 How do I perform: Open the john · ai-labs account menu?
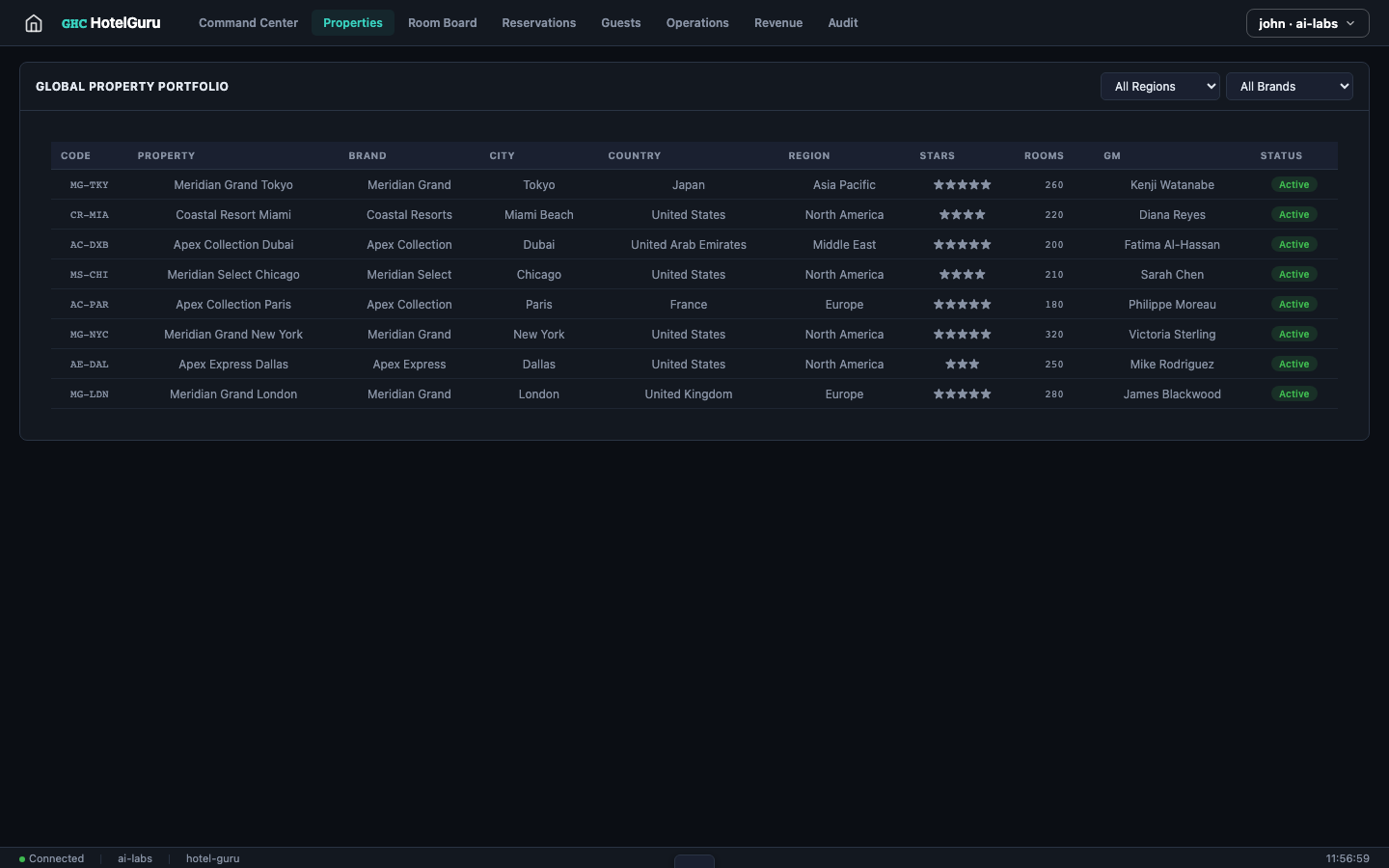[1307, 22]
